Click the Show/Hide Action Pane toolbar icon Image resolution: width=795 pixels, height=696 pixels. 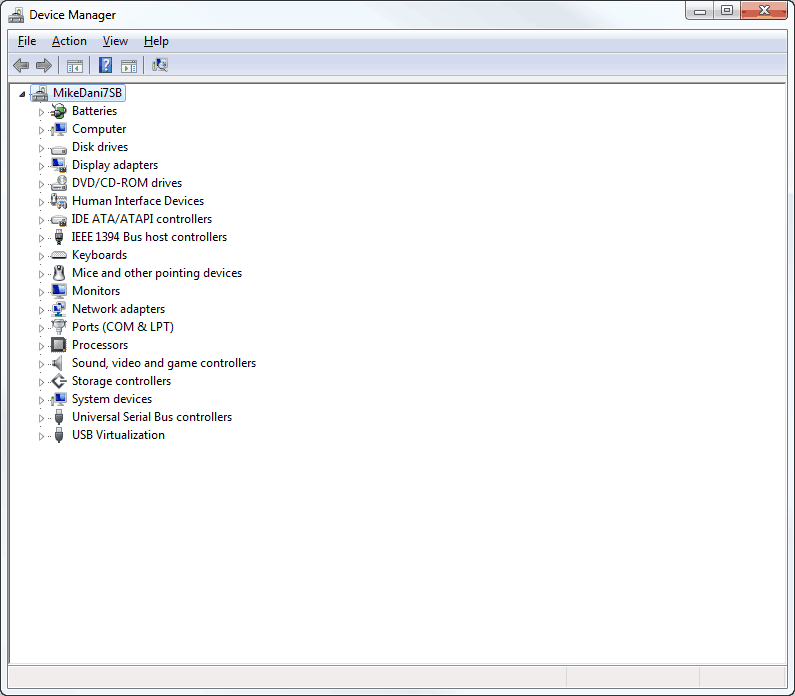coord(129,66)
